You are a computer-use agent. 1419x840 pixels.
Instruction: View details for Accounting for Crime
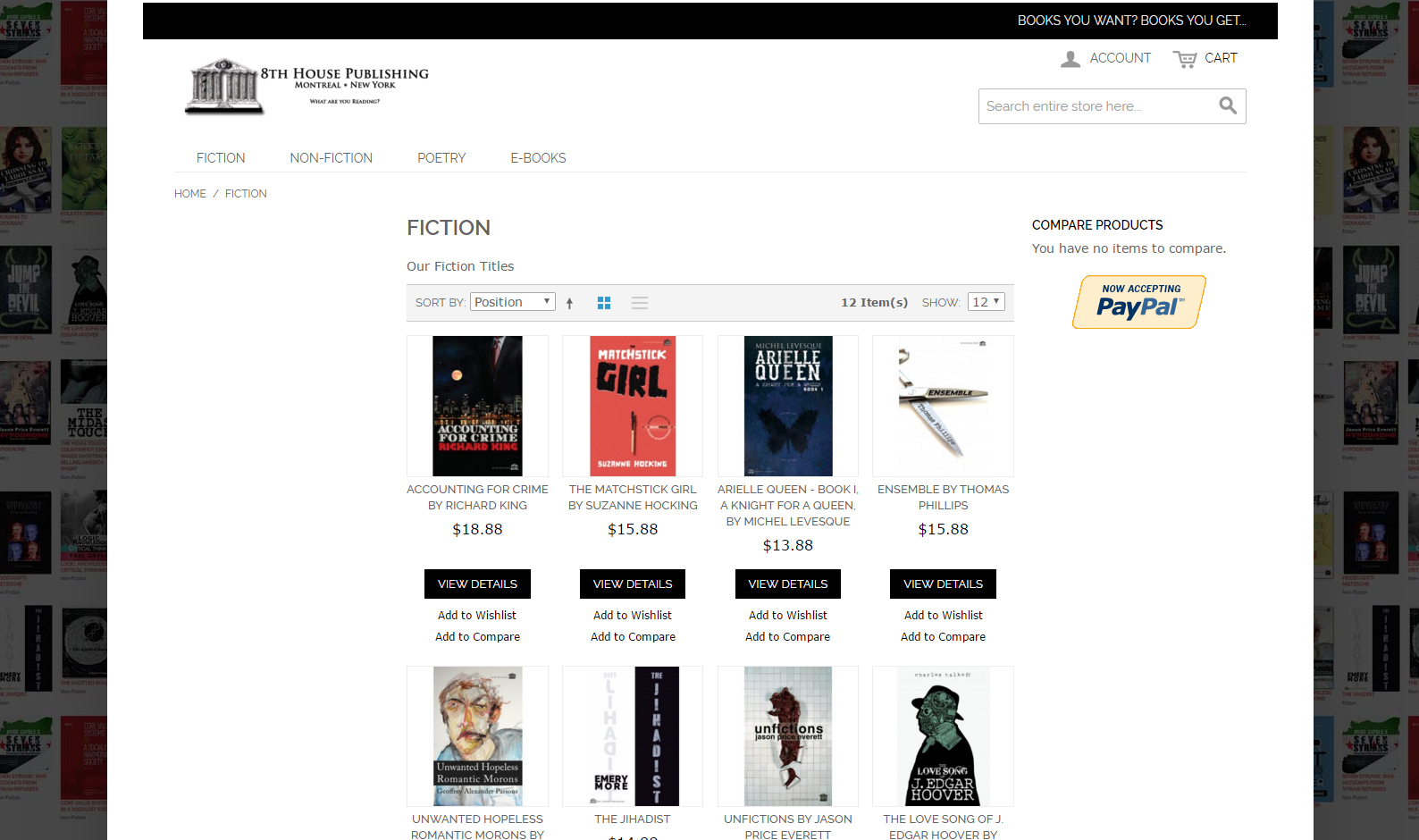pos(477,584)
